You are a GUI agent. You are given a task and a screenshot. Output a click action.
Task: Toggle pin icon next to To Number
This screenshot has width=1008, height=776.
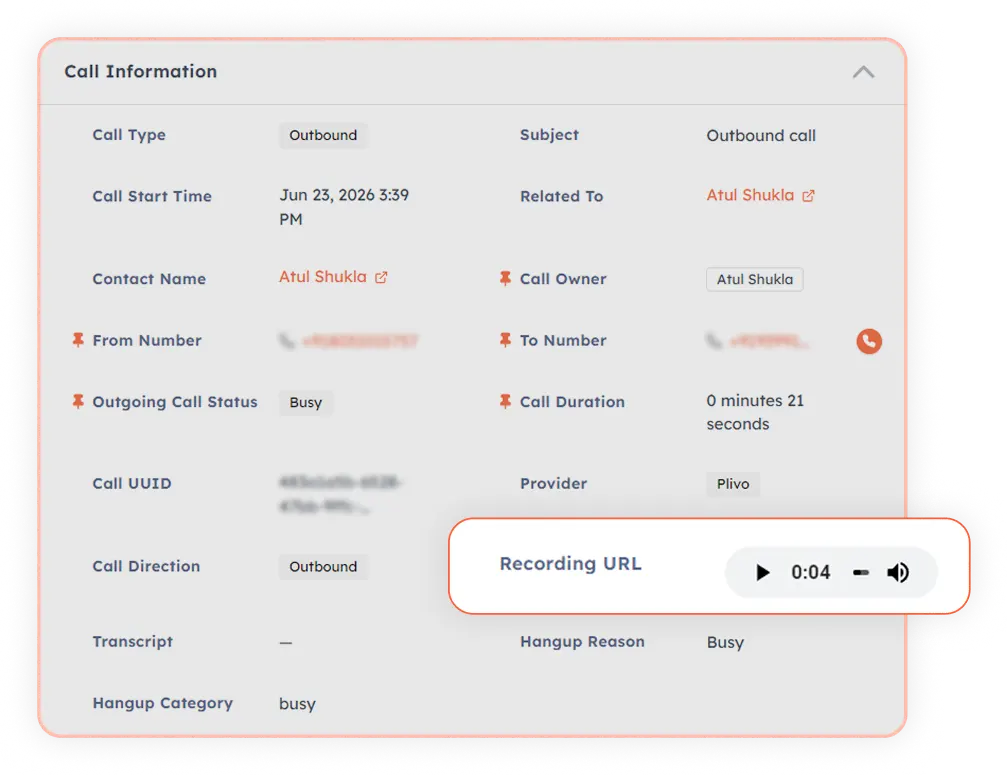pos(505,340)
